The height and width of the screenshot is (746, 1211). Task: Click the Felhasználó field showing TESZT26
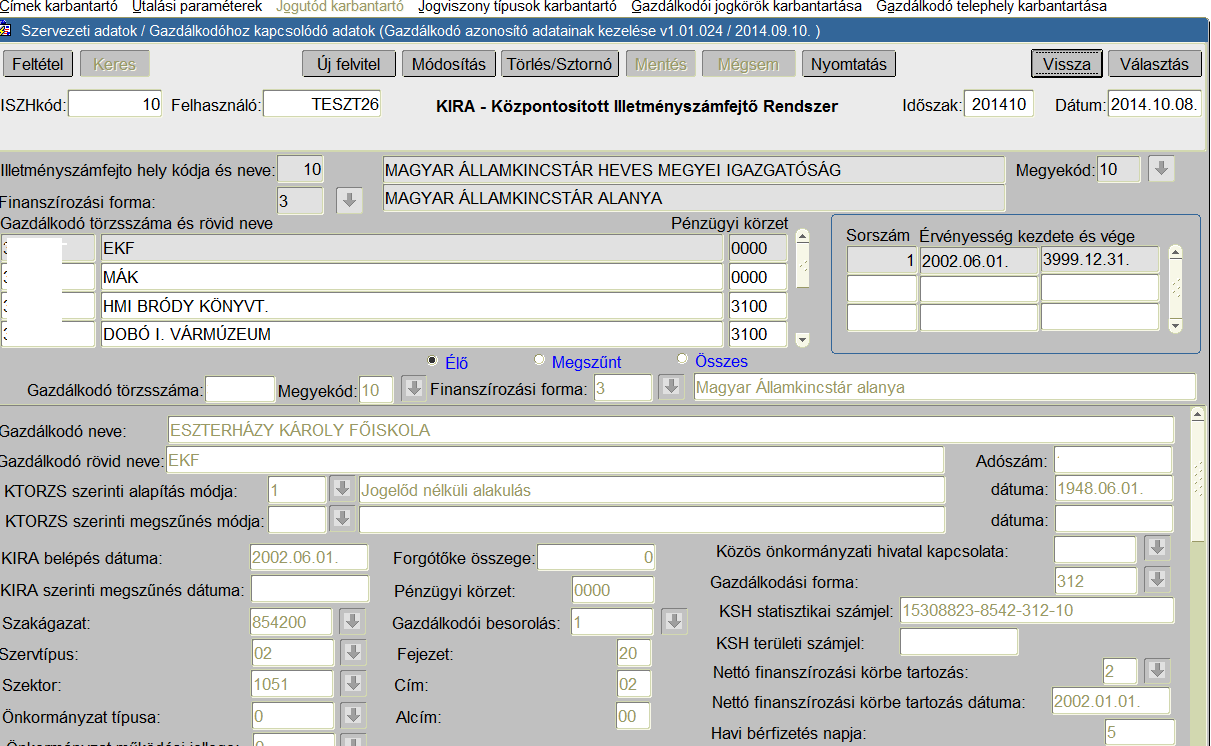click(321, 104)
